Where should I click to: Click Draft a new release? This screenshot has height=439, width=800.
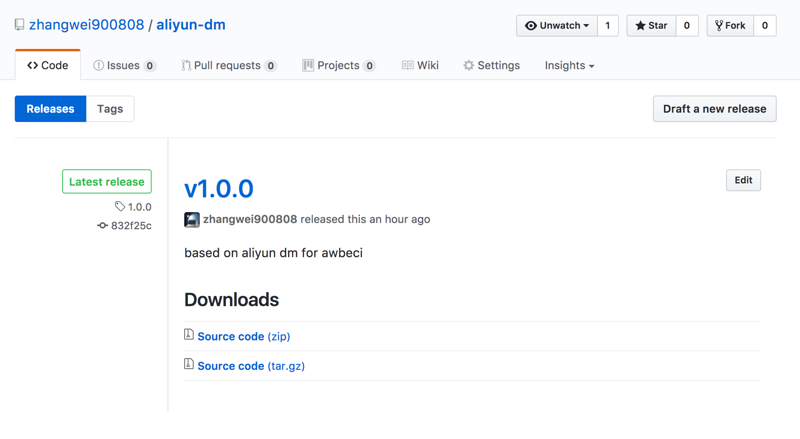714,109
